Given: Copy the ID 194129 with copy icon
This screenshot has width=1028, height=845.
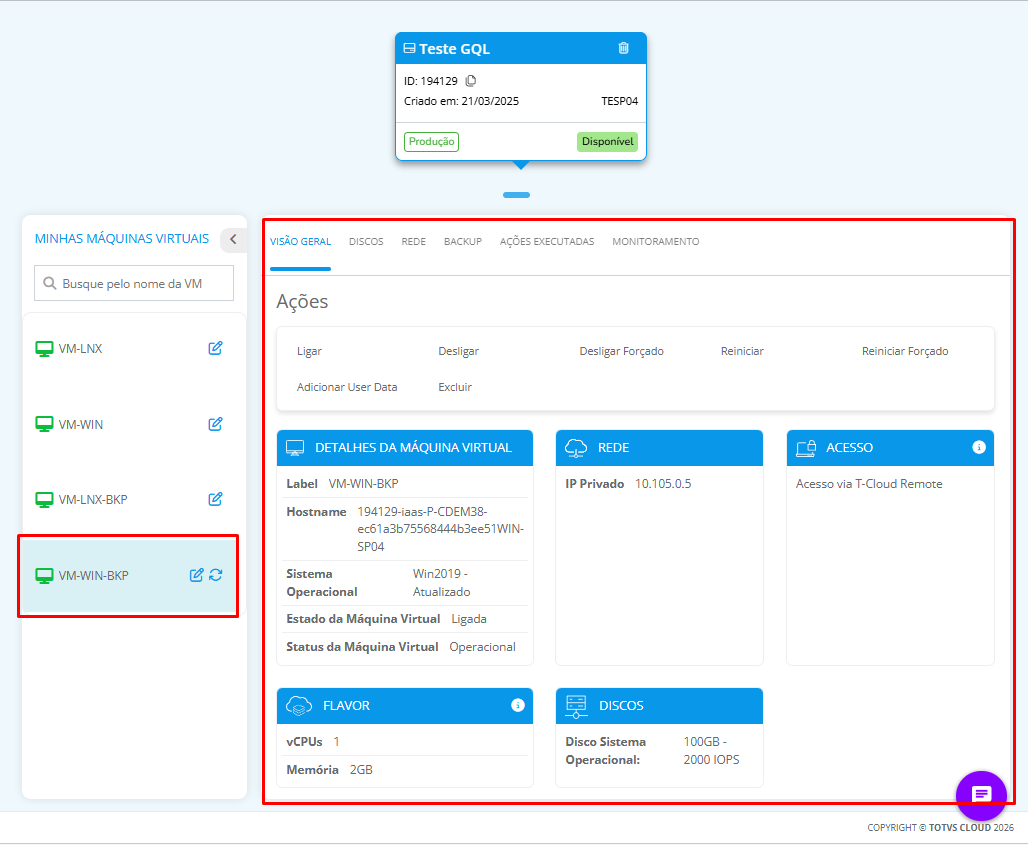Looking at the screenshot, I should click(x=471, y=81).
